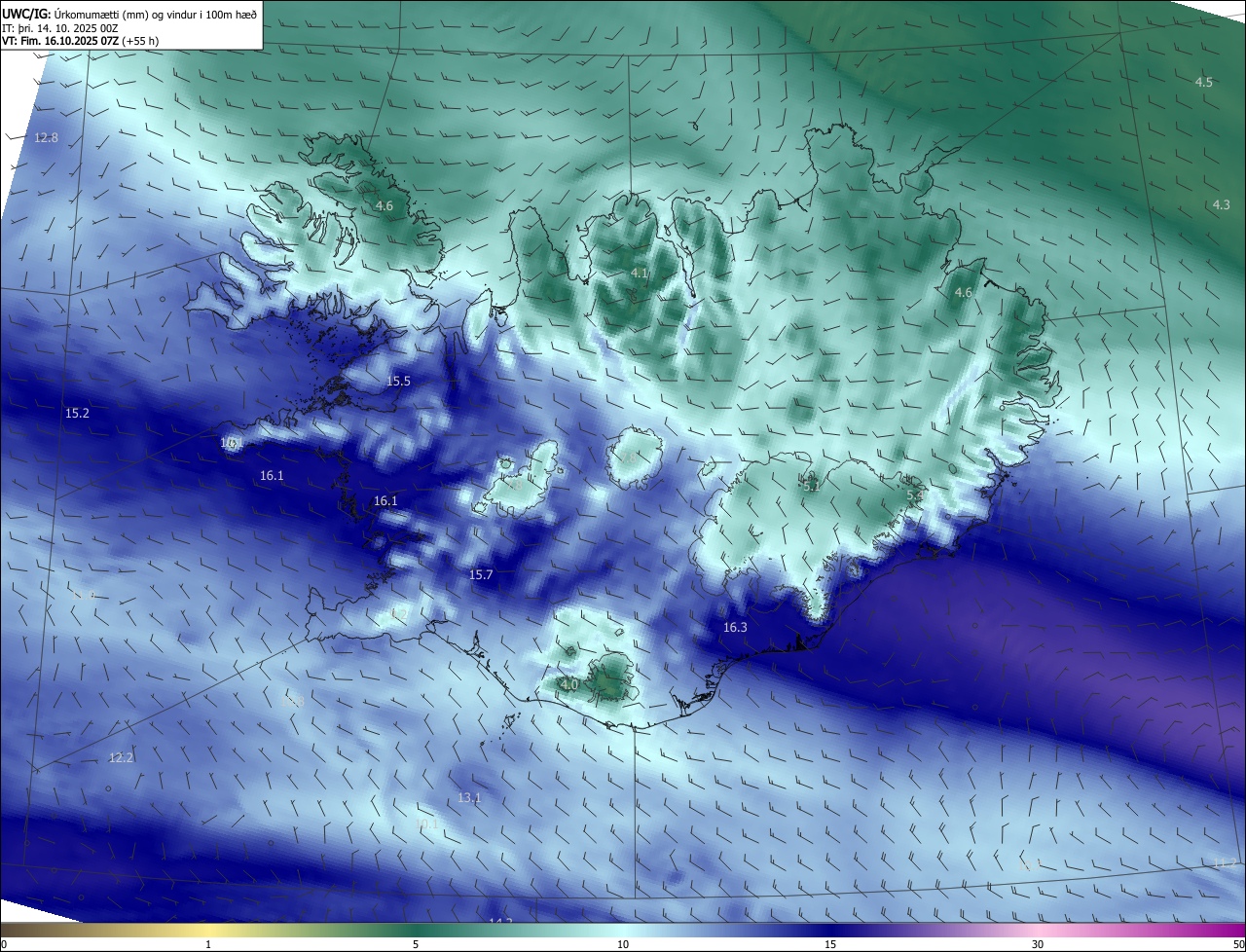Click the 4.1 value label
The image size is (1246, 952).
click(640, 275)
